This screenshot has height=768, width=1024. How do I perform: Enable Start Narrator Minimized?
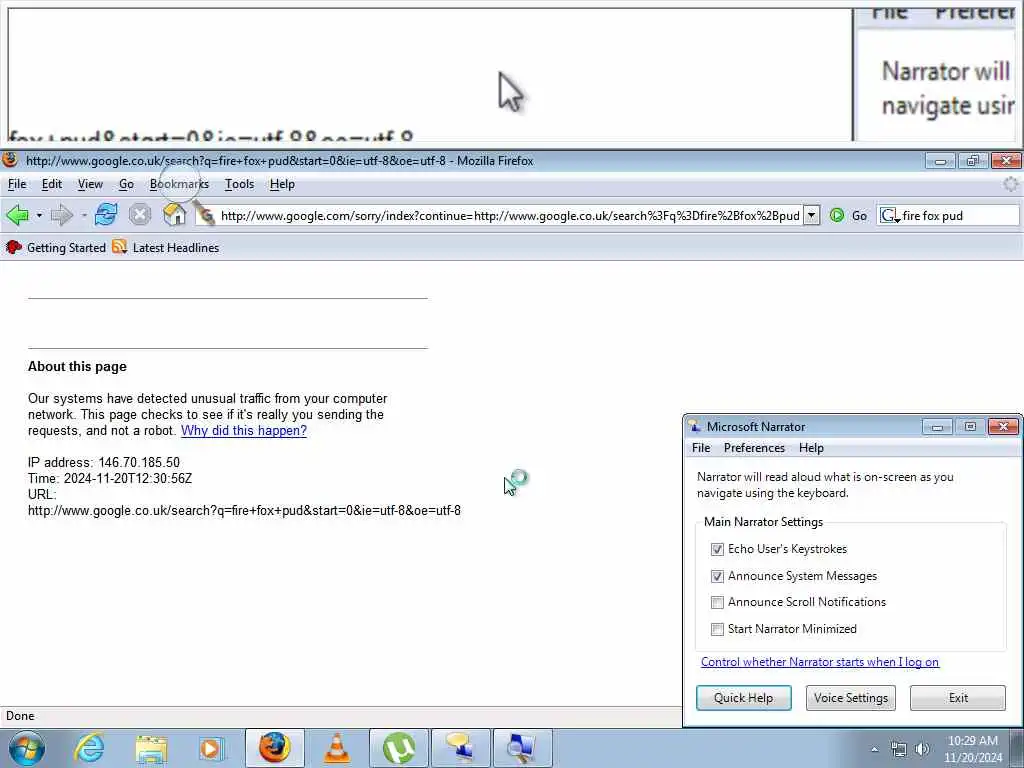click(x=717, y=629)
